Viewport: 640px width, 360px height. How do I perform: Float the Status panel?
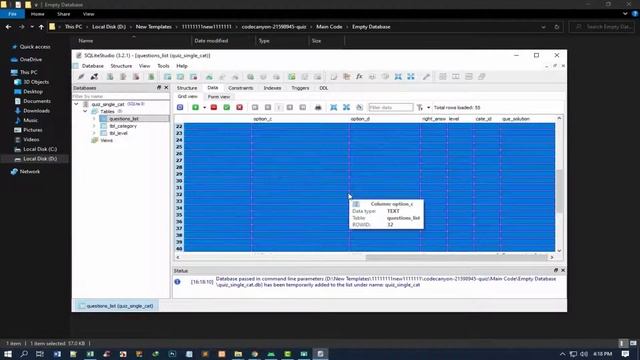click(556, 270)
